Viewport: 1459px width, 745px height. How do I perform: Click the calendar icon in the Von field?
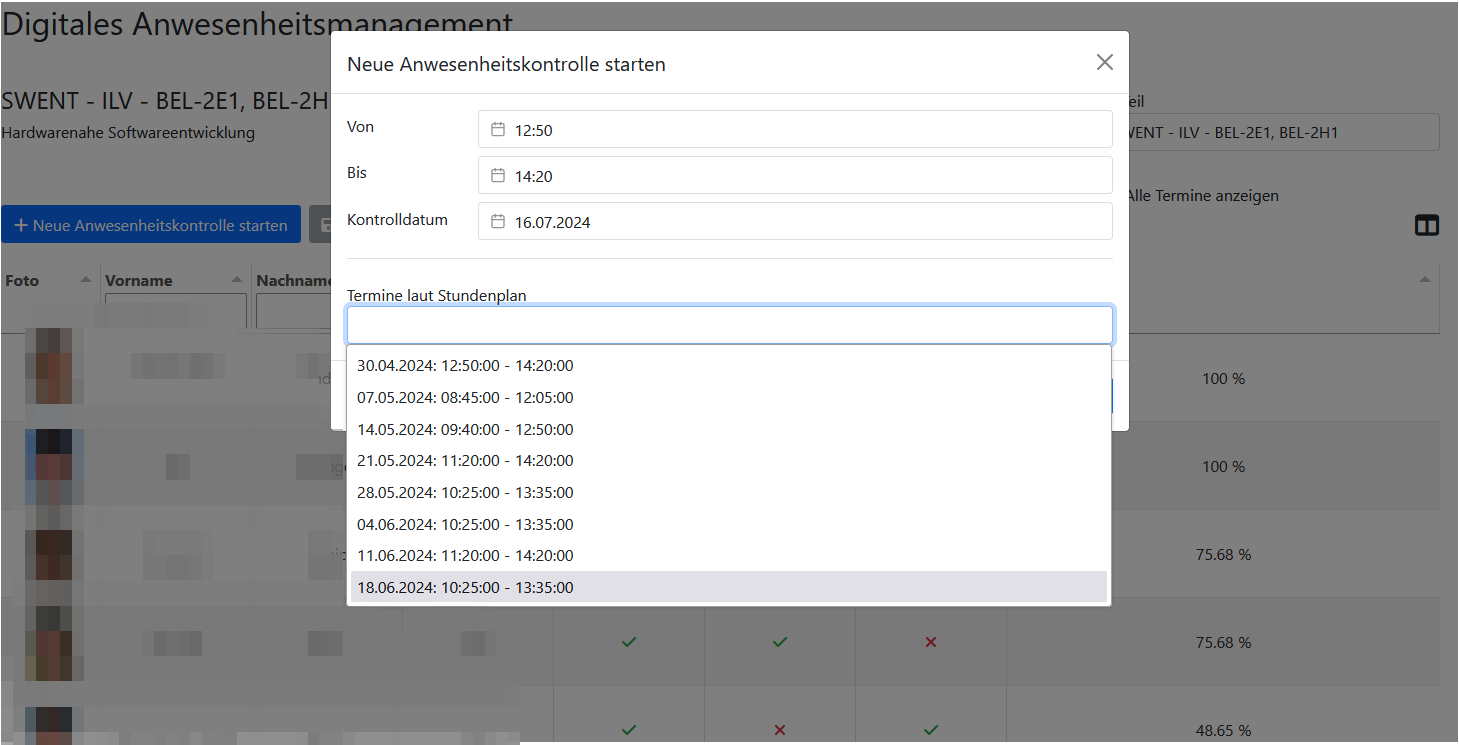coord(498,130)
